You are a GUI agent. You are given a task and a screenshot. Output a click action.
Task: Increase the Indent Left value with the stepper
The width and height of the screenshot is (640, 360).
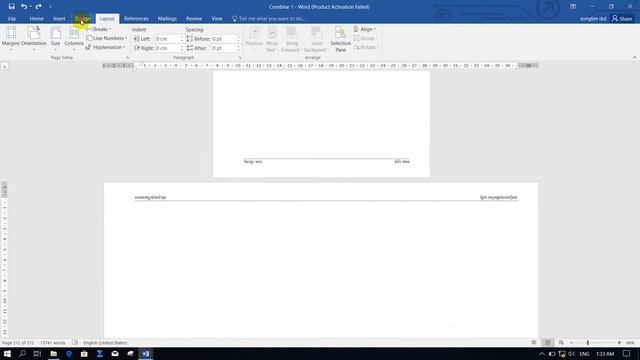[x=182, y=37]
